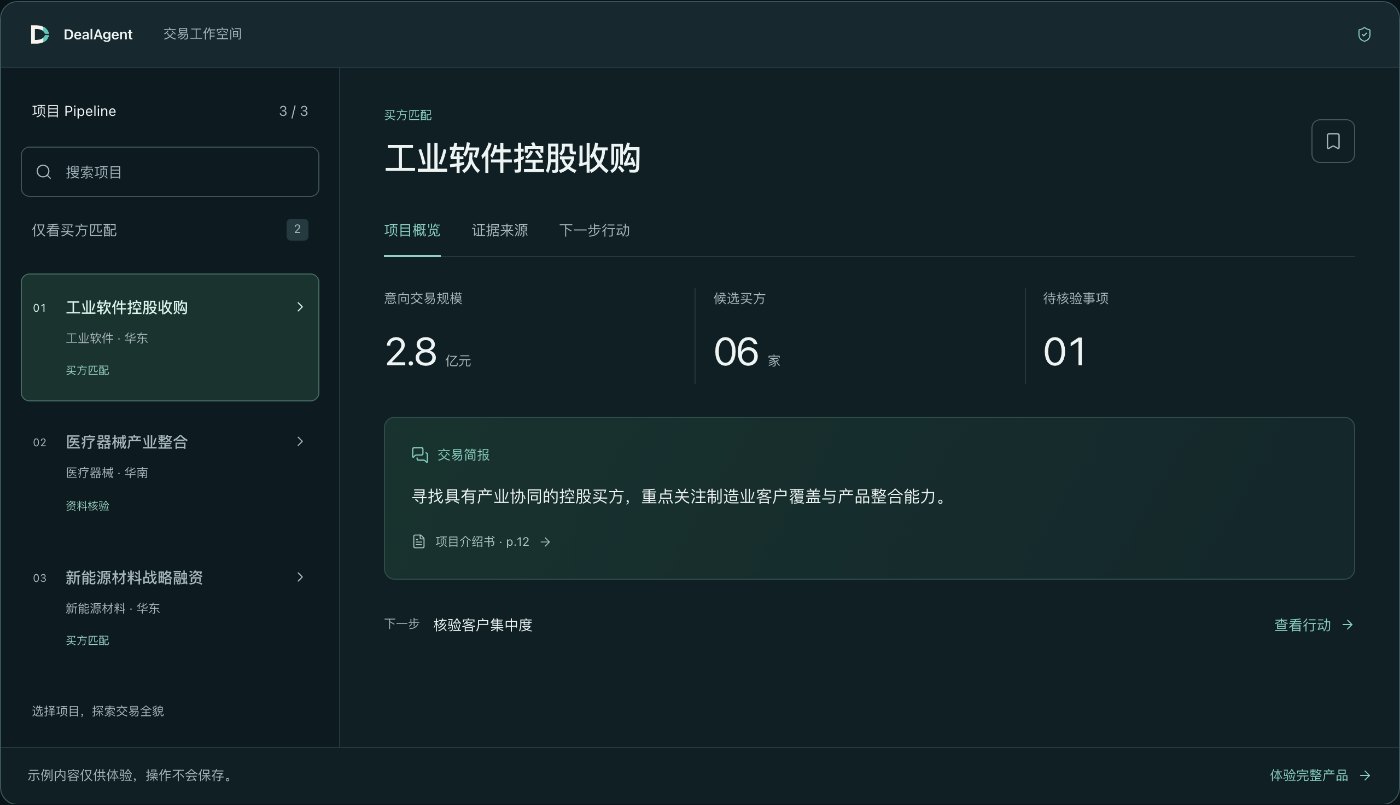
Task: Click the 资料核验 status tag
Action: point(88,506)
